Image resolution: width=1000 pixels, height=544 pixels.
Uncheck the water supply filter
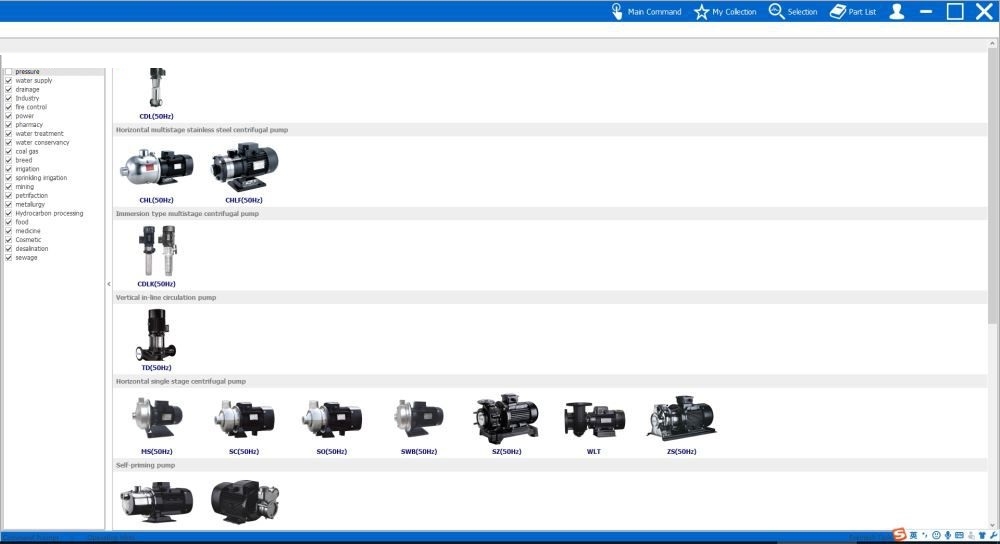click(x=9, y=81)
